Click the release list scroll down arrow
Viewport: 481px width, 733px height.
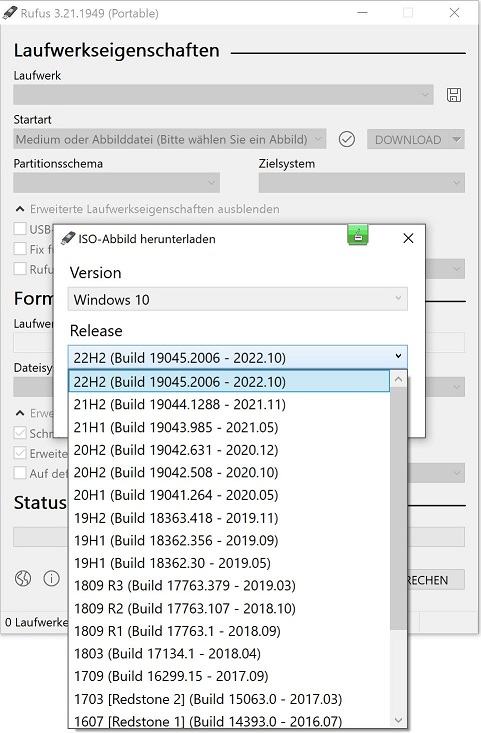pos(398,720)
